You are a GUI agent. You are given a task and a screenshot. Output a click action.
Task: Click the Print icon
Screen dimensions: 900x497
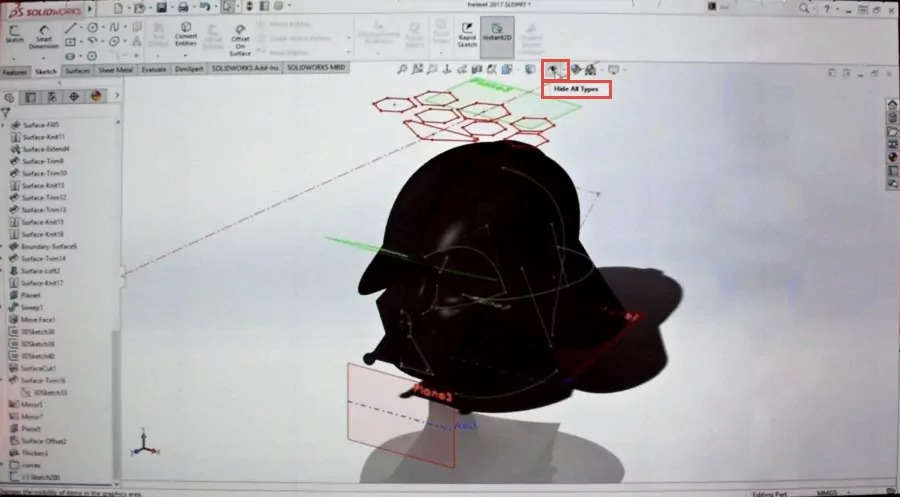183,7
